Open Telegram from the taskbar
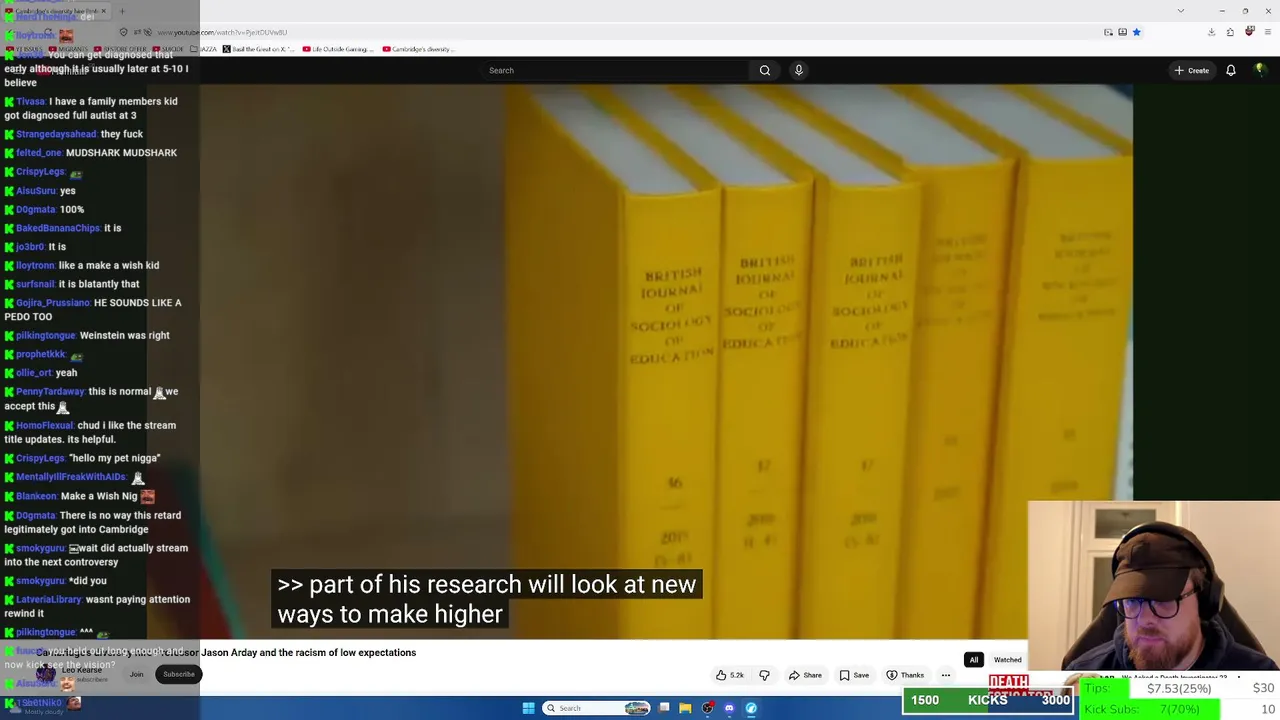Viewport: 1280px width, 720px height. tap(751, 708)
